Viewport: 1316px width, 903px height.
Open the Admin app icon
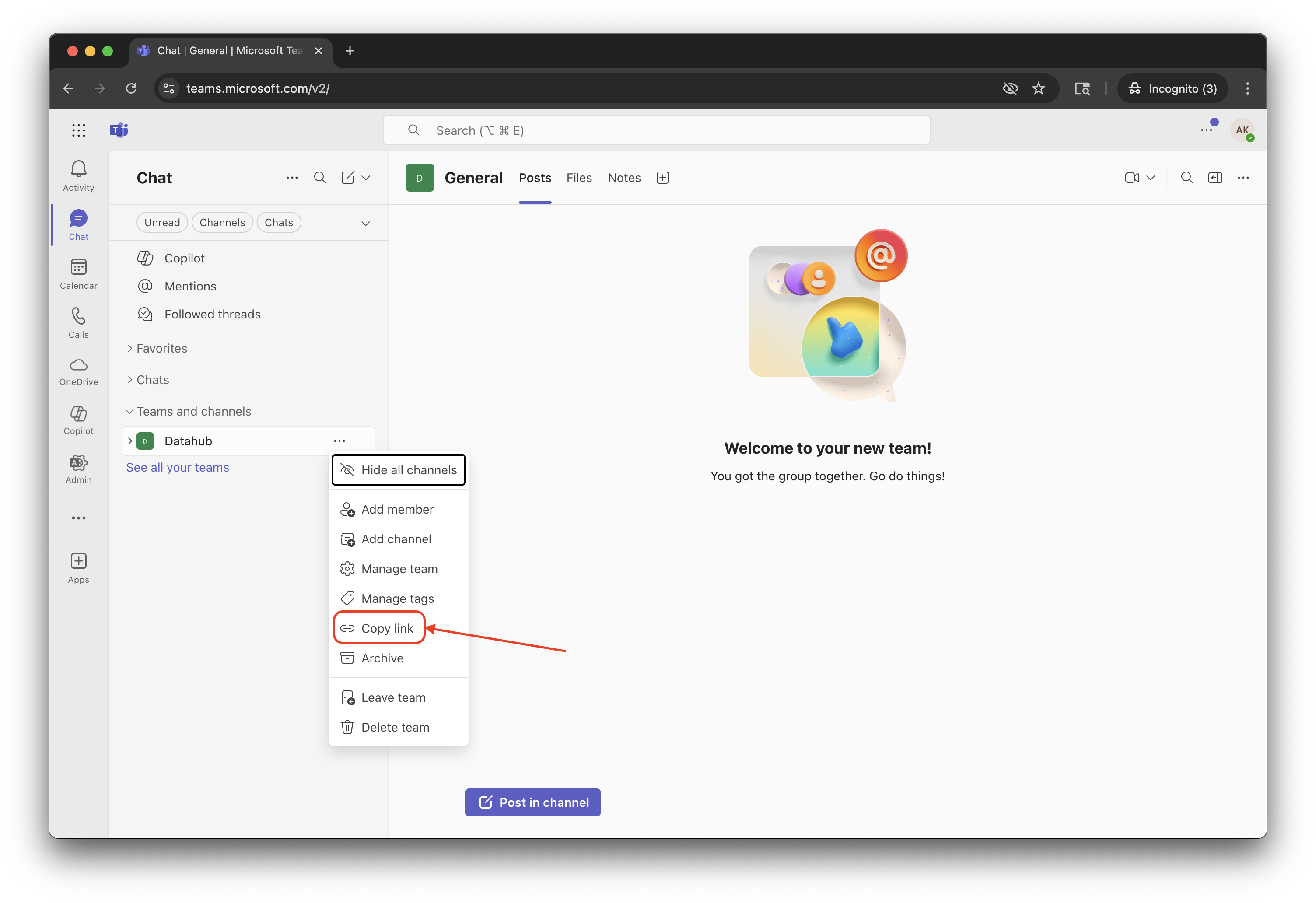78,463
